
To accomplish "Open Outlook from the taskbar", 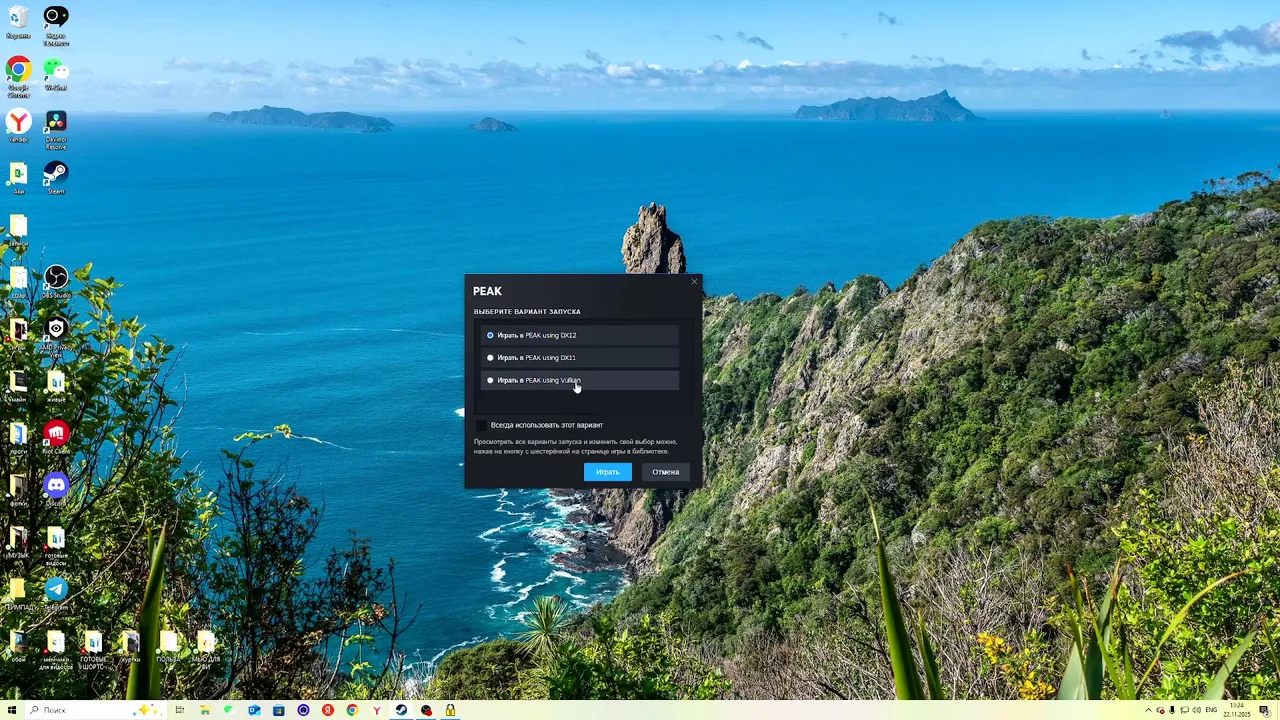I will (254, 710).
